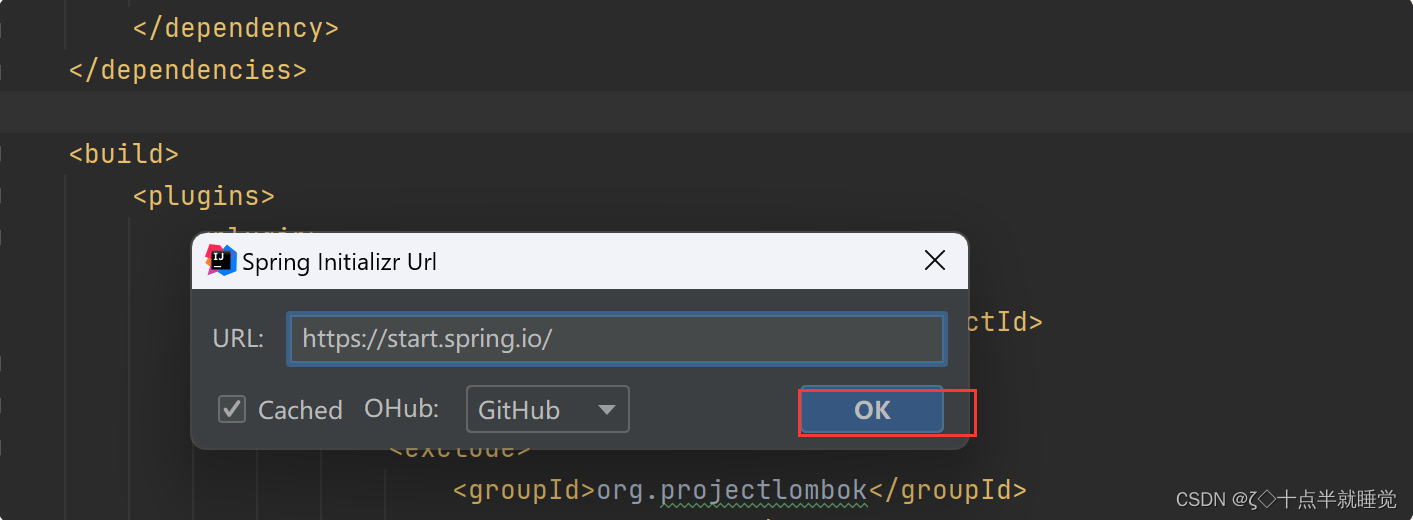
Task: Click the OK button
Action: pos(872,410)
